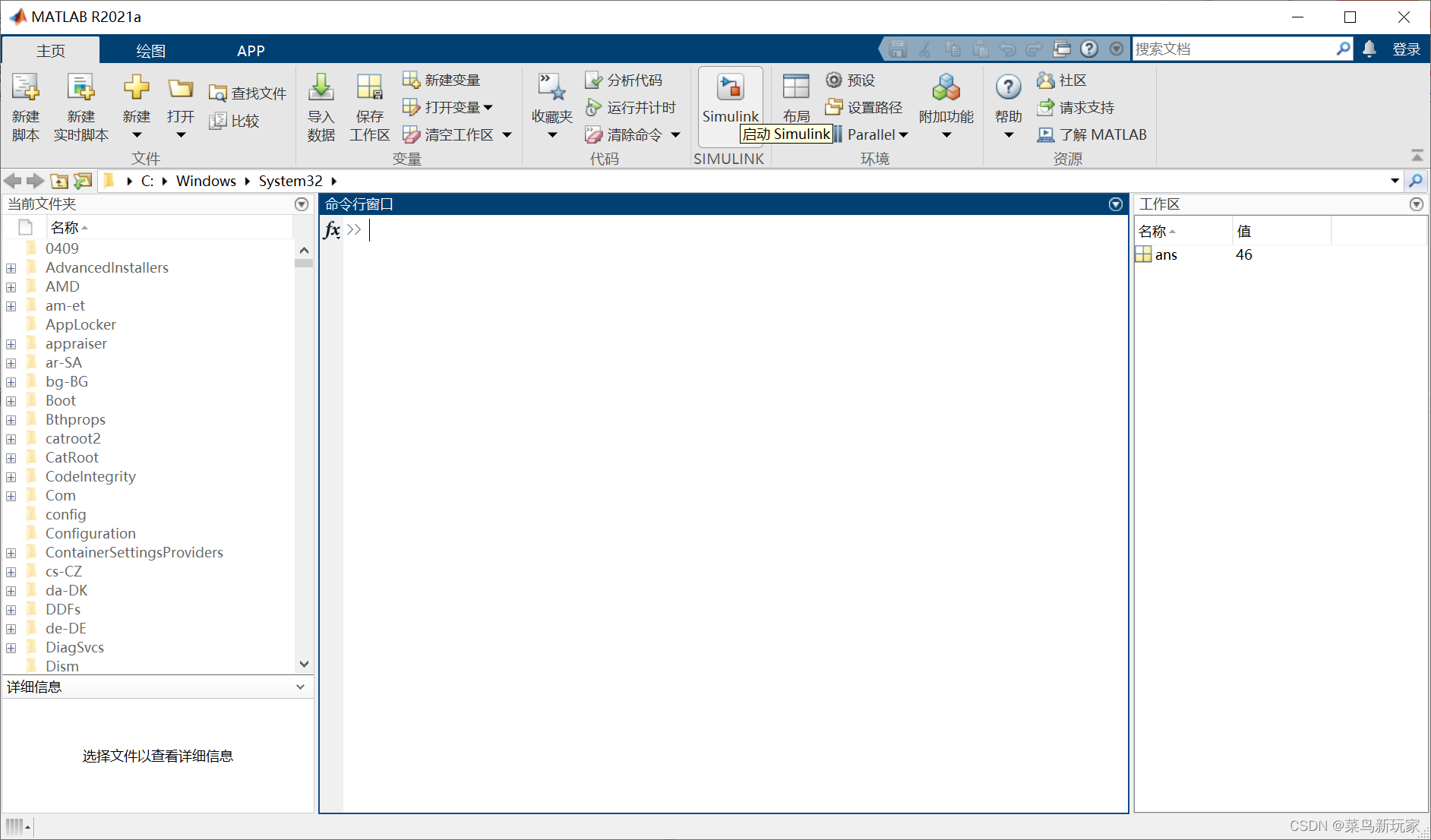Click the back navigation arrow
Viewport: 1431px width, 840px height.
pos(12,181)
